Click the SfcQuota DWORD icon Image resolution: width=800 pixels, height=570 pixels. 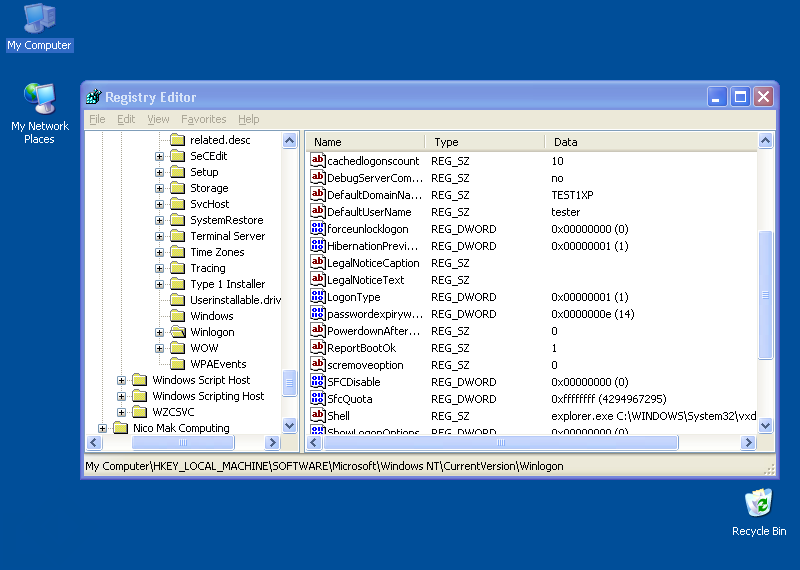[x=317, y=399]
